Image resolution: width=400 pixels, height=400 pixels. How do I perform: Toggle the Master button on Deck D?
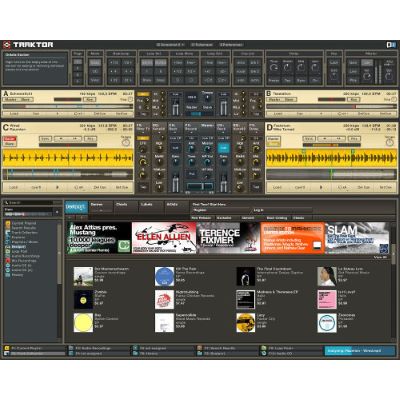click(x=273, y=138)
